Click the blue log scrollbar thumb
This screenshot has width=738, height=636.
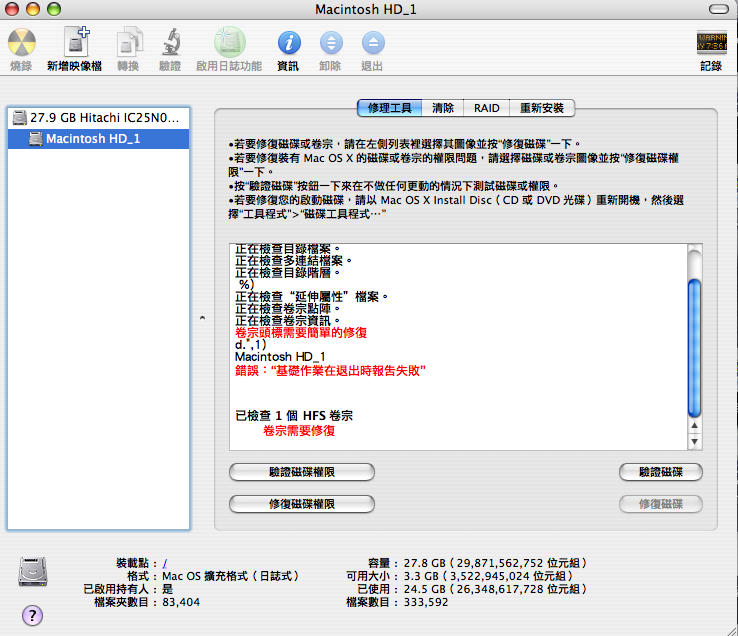click(694, 348)
